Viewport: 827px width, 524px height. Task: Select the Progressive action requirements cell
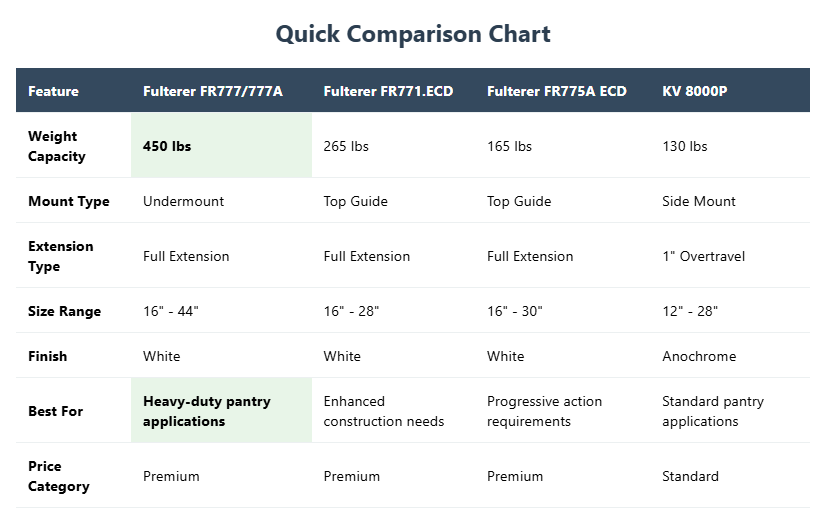544,411
